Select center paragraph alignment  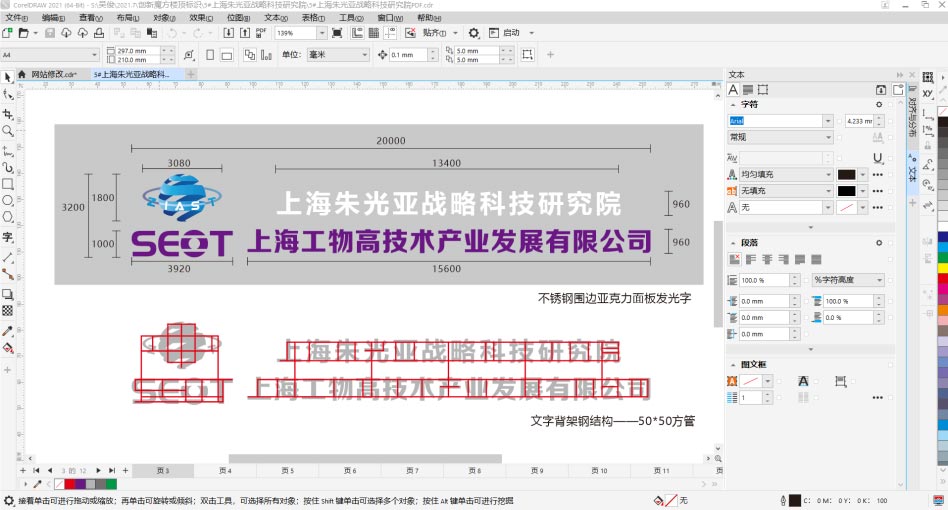coord(767,259)
